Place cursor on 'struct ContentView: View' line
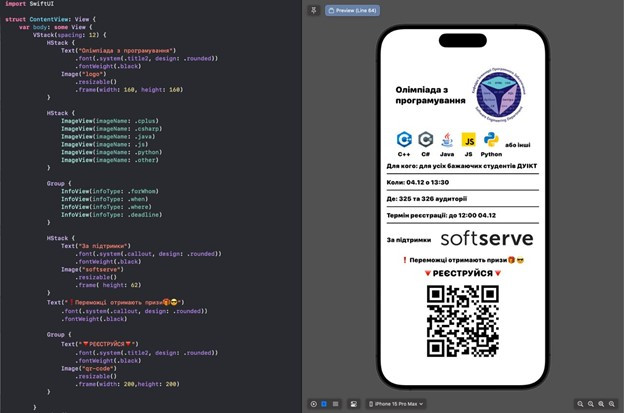This screenshot has height=413, width=624. point(50,19)
